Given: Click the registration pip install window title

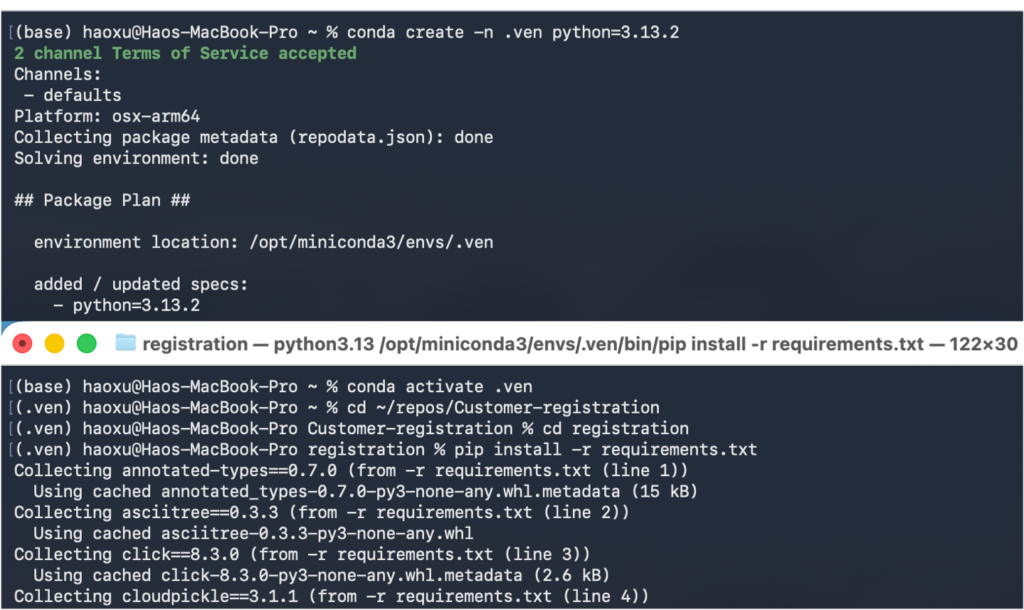Looking at the screenshot, I should (580, 344).
